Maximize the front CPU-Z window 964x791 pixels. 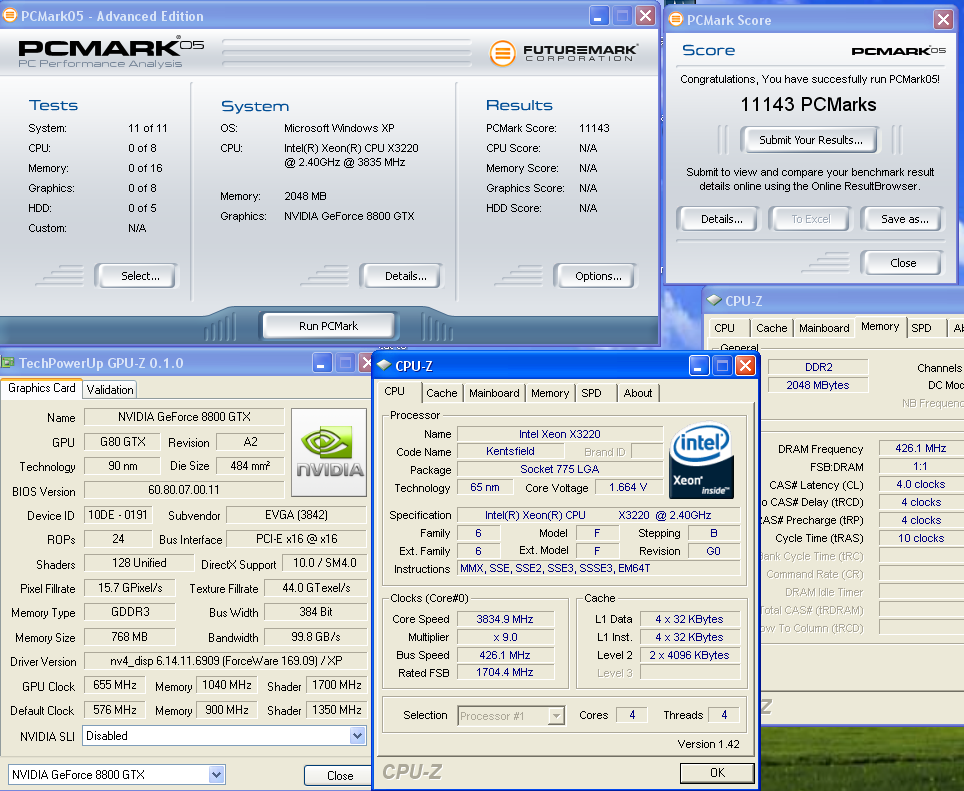click(x=722, y=366)
